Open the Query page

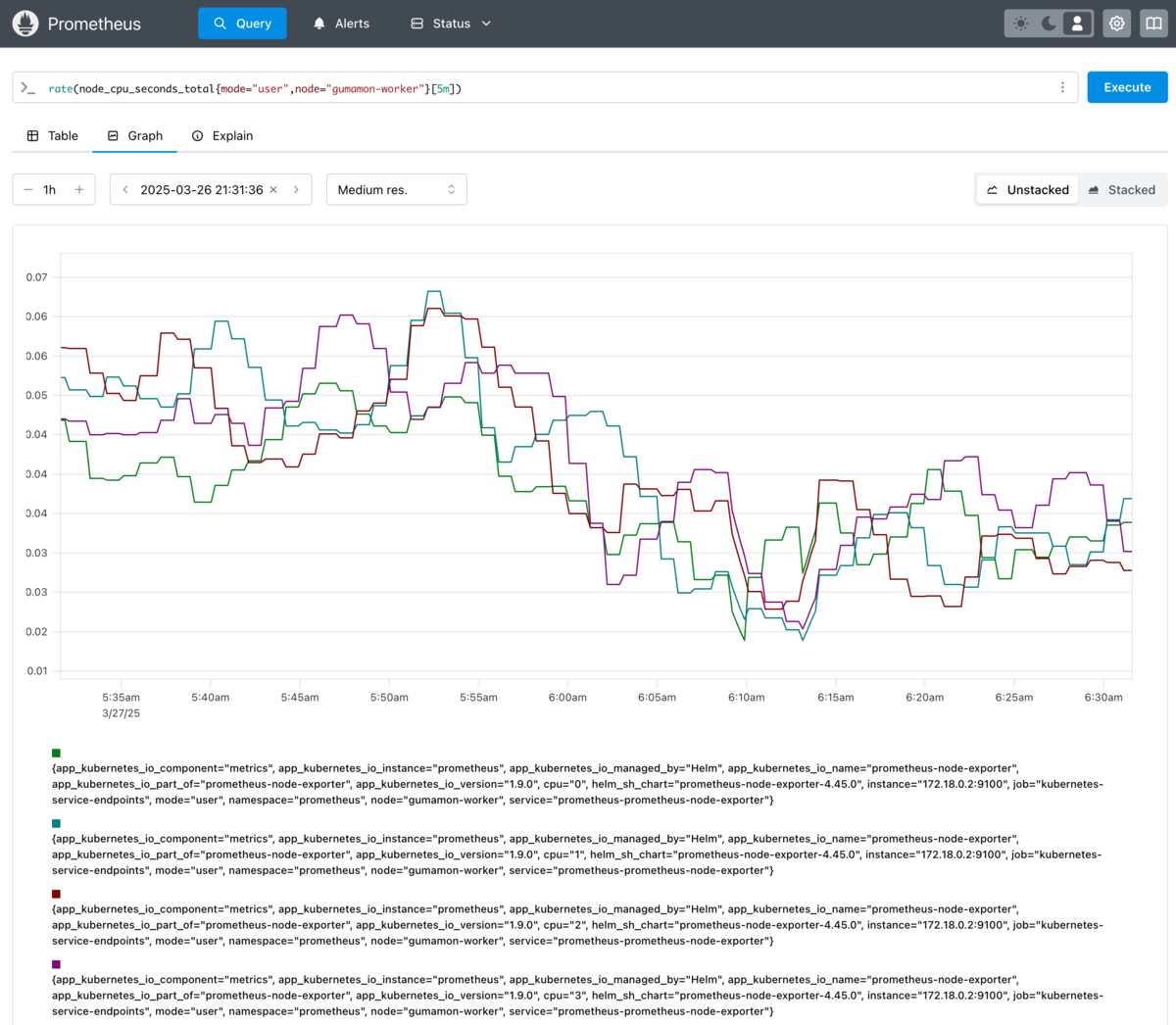242,24
